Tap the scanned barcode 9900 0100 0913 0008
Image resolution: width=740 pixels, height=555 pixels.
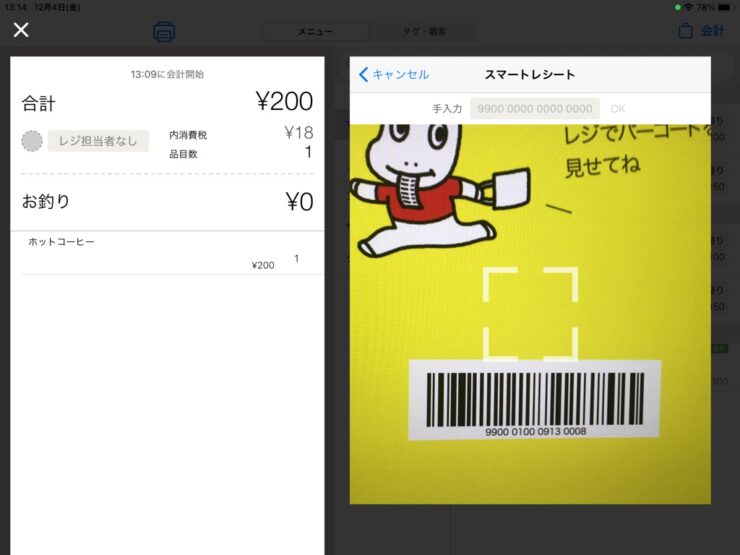(x=534, y=400)
